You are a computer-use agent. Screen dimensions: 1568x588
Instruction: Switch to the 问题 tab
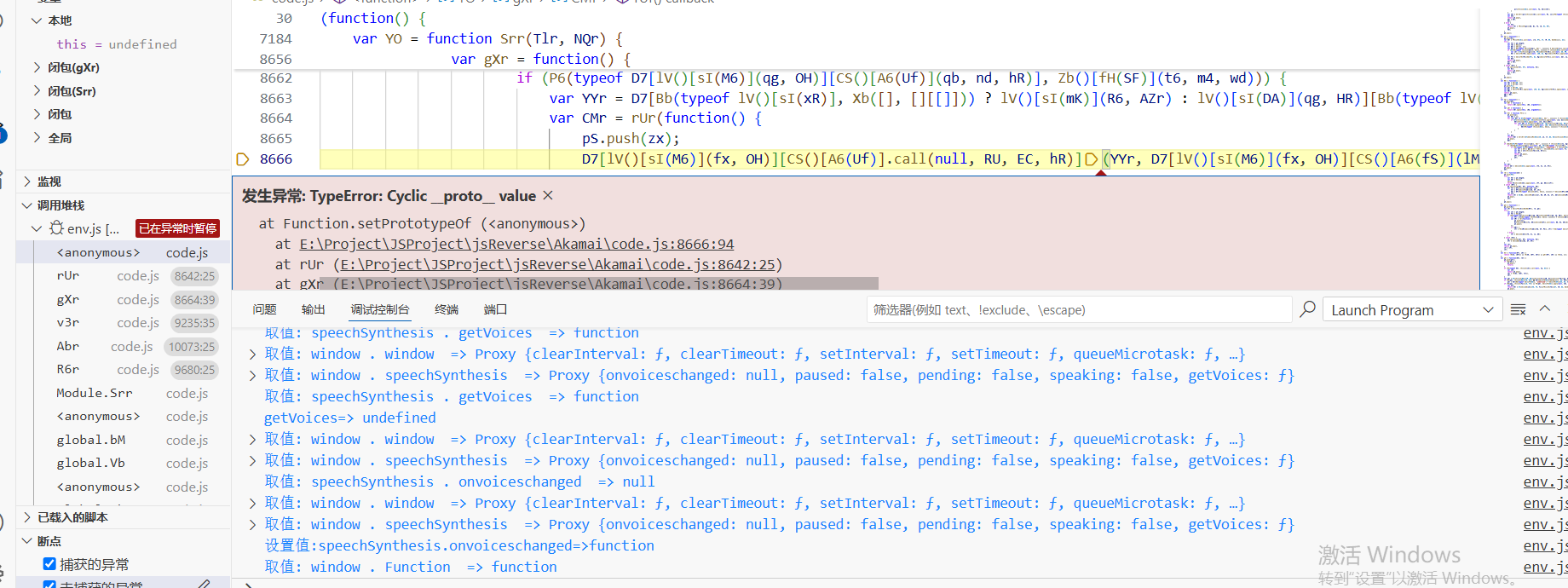(x=264, y=309)
